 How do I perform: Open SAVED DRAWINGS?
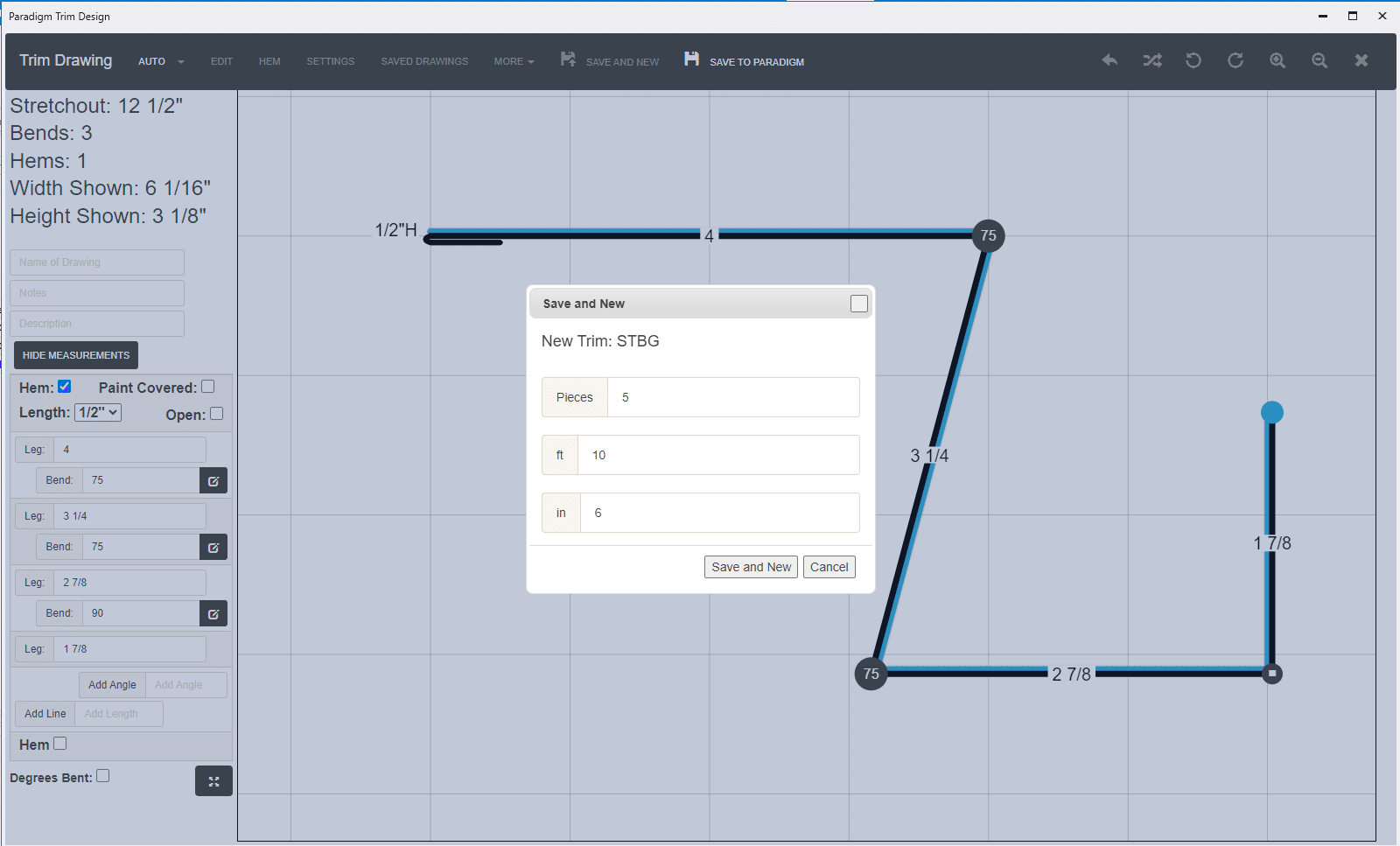pyautogui.click(x=424, y=61)
